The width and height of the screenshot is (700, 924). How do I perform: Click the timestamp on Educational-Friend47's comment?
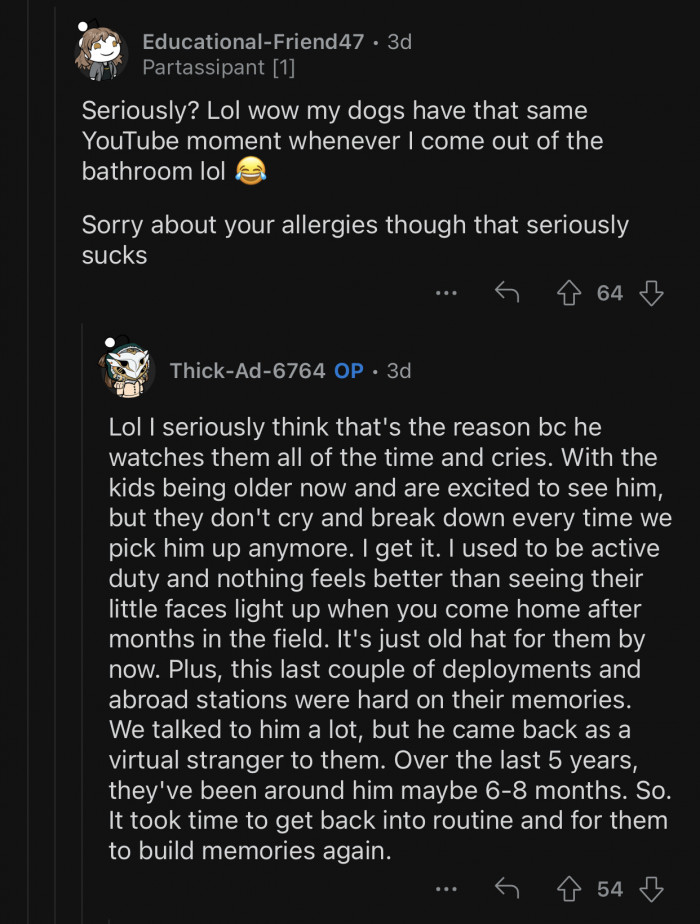pos(399,42)
